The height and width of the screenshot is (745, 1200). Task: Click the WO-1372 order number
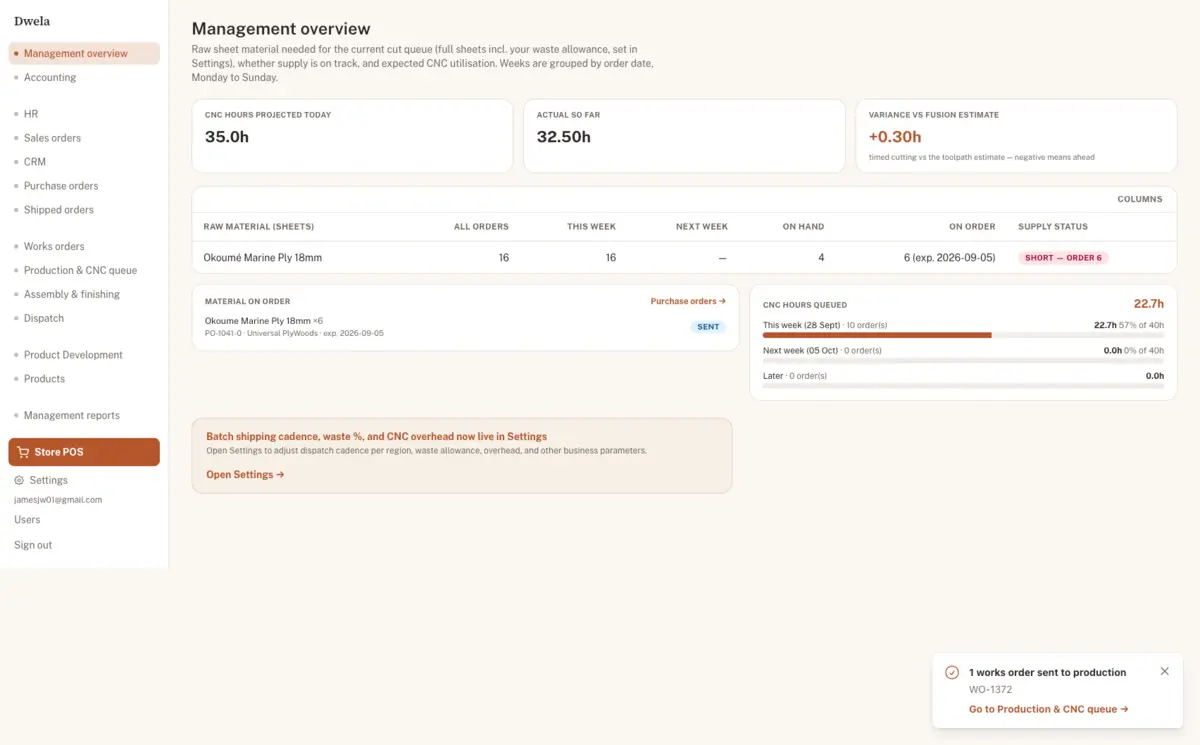tap(990, 690)
